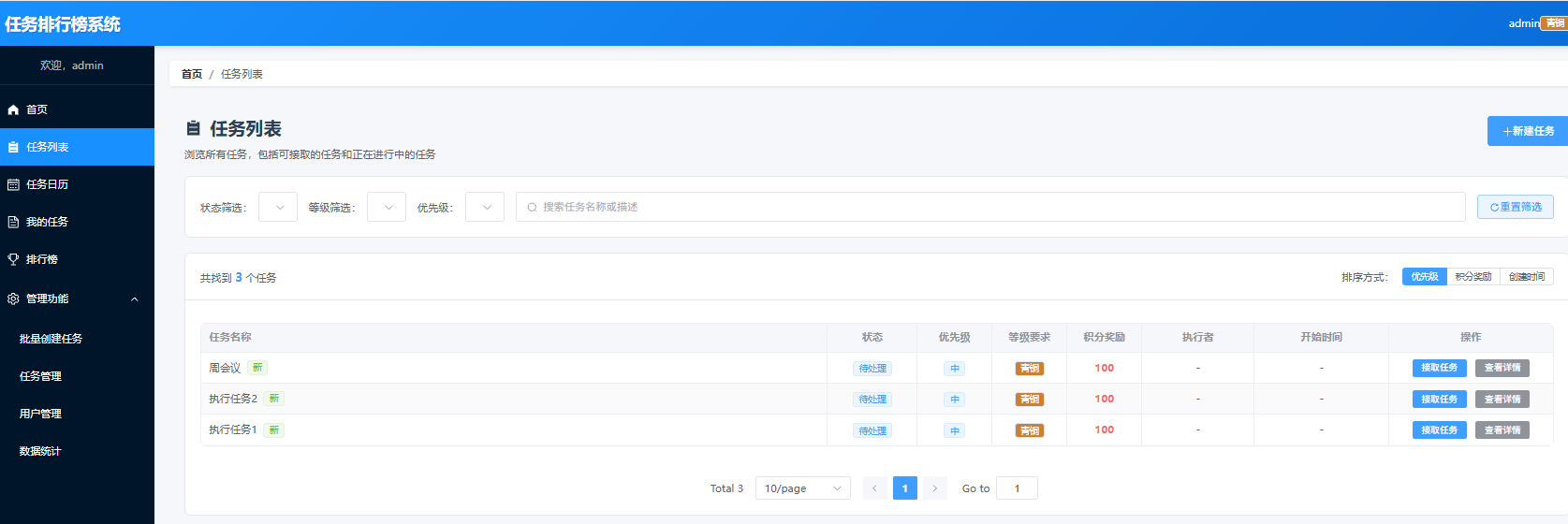Screen dimensions: 1568x524
Task: Click the 首页 breadcrumb link
Action: (192, 74)
